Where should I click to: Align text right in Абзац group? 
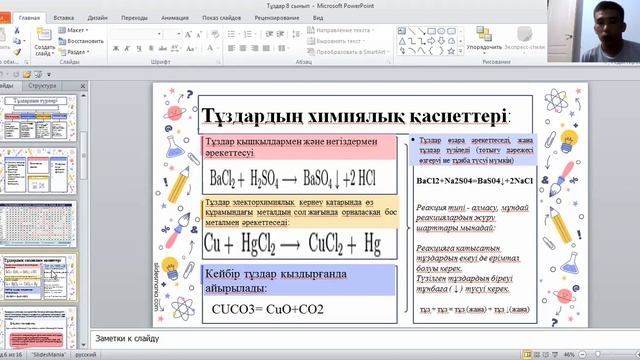255,48
